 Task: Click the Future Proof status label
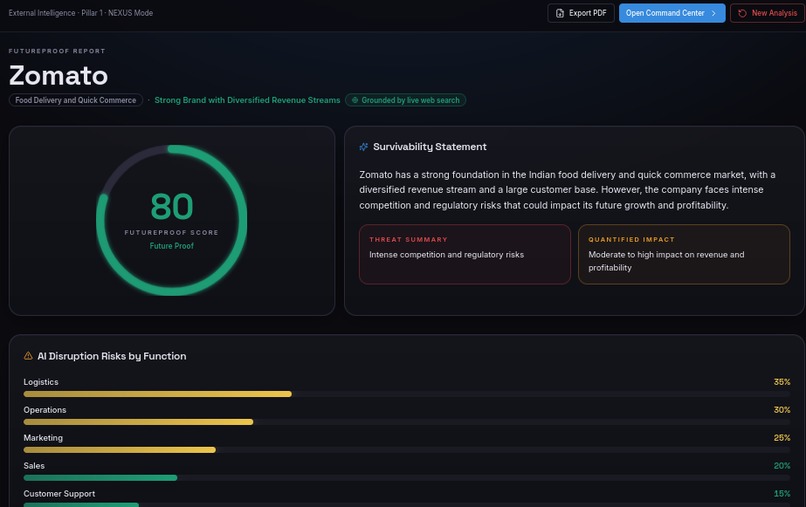(x=172, y=246)
